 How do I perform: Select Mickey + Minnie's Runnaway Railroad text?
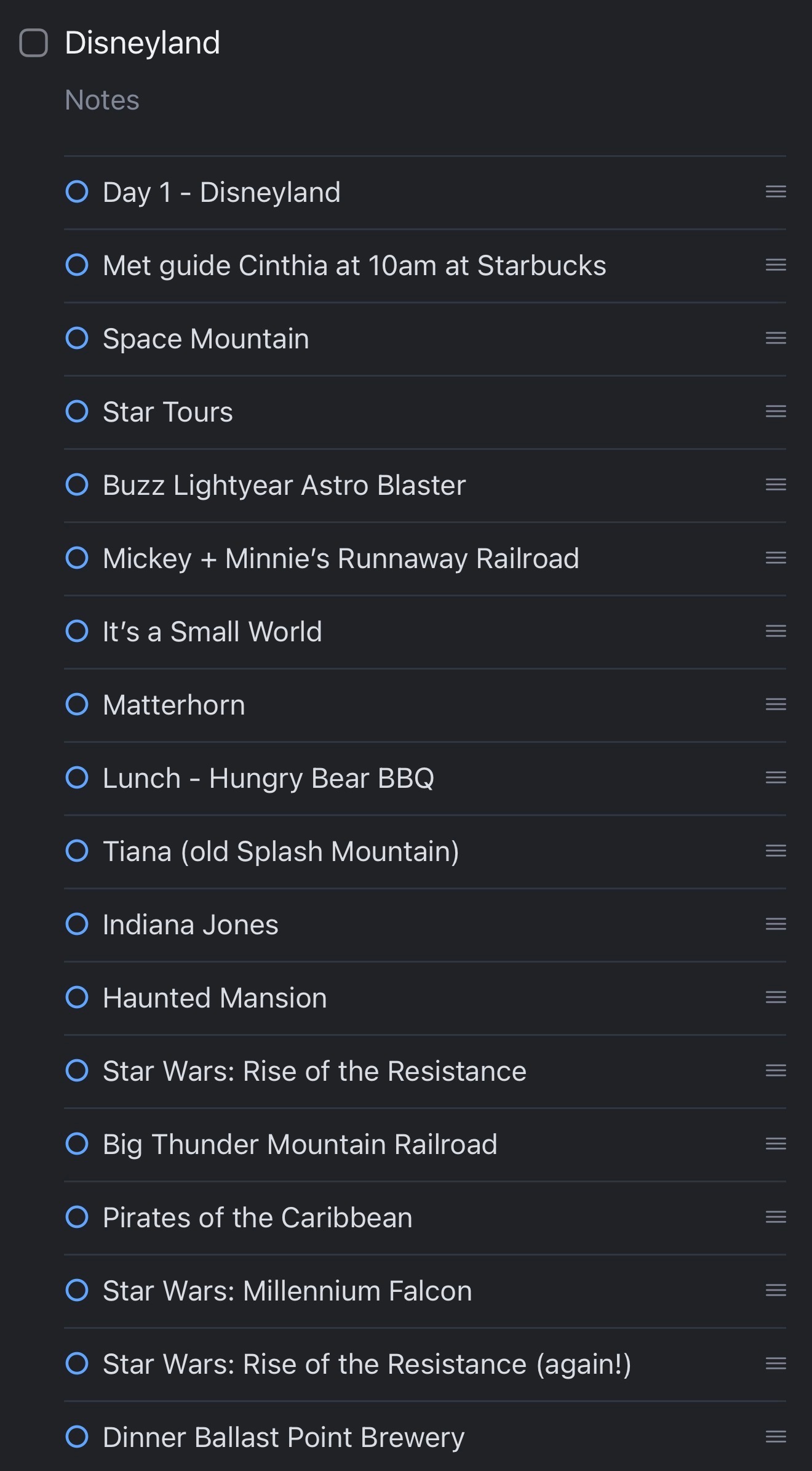click(340, 558)
